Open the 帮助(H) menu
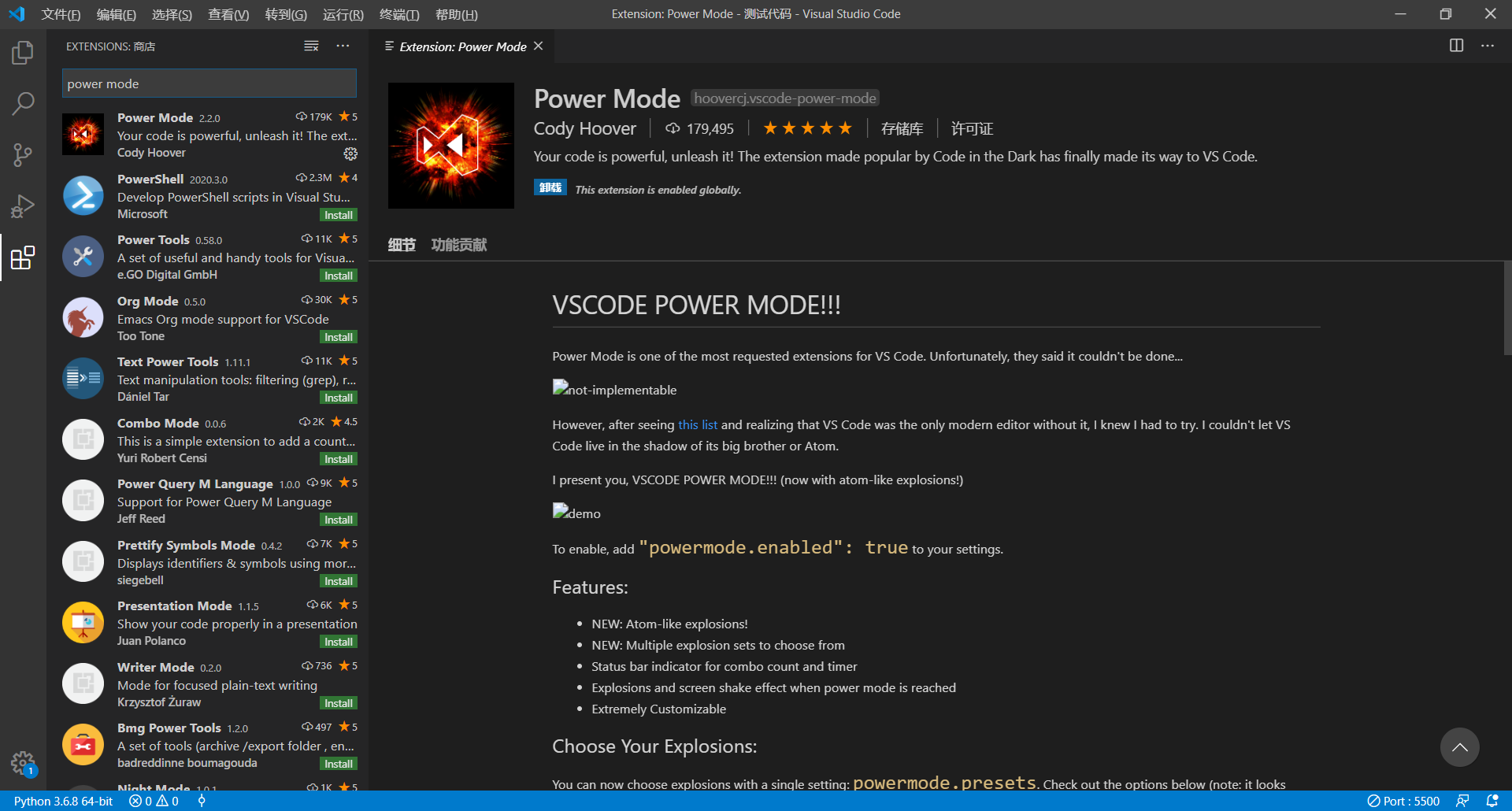The image size is (1512, 811). (x=457, y=14)
